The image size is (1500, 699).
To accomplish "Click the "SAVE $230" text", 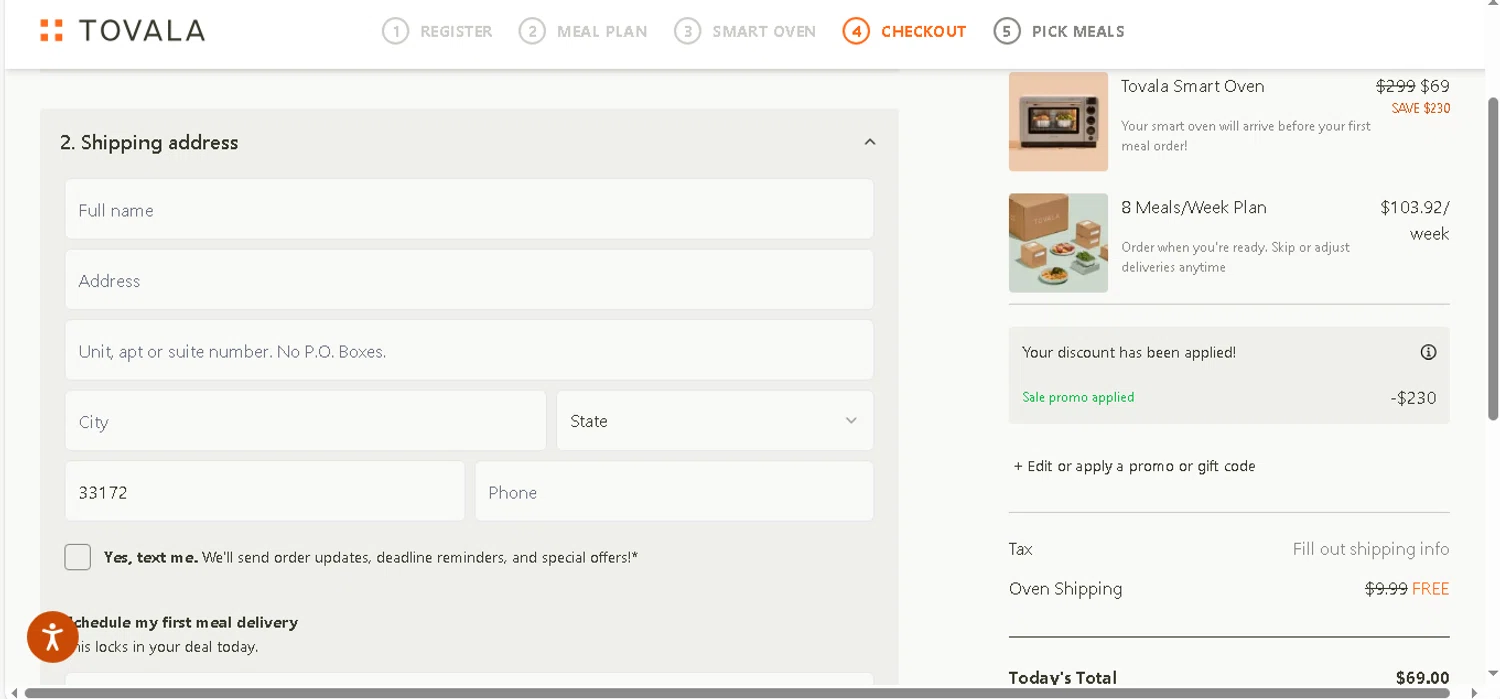I will [1421, 108].
